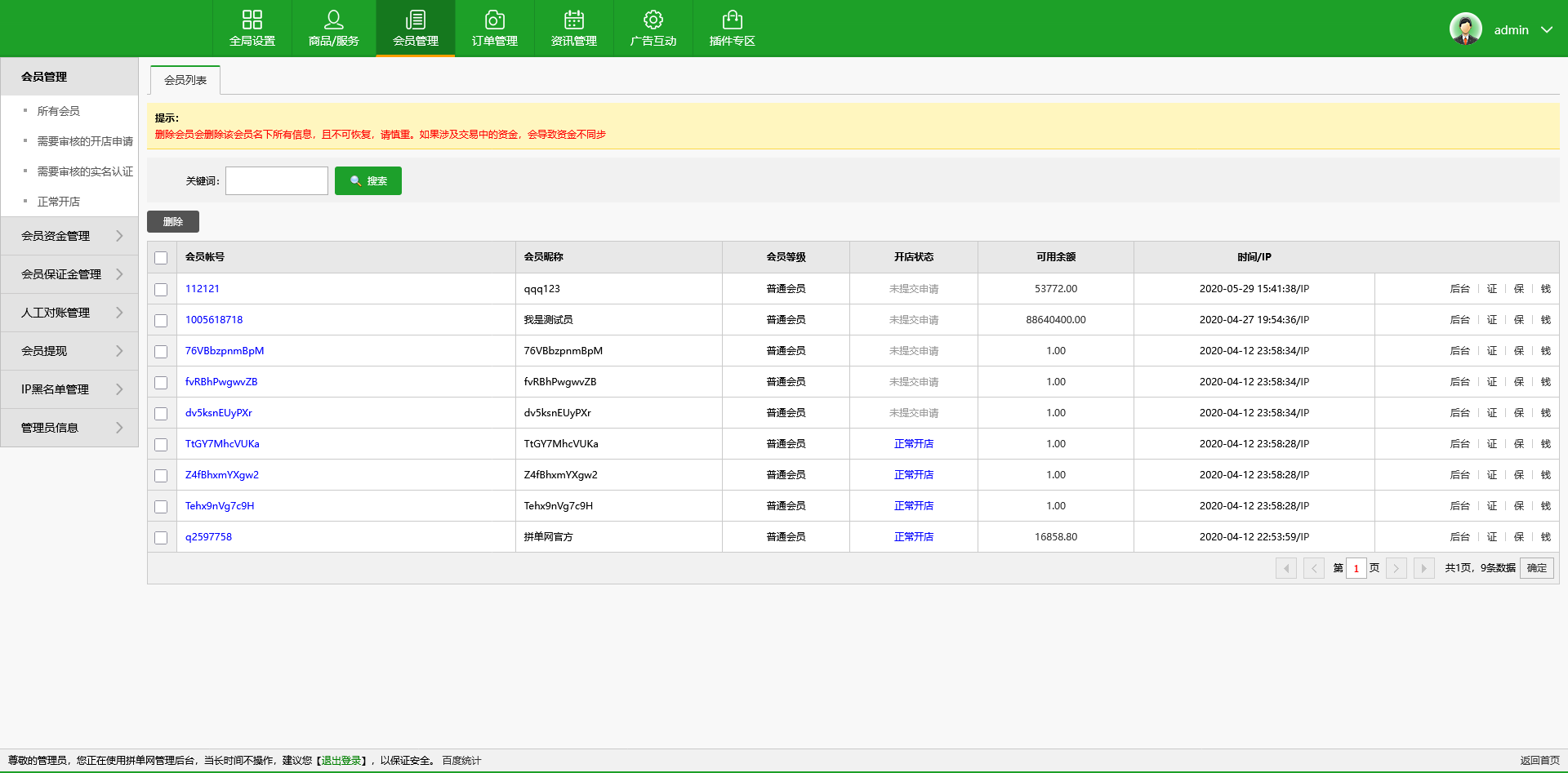Image resolution: width=1568 pixels, height=773 pixels.
Task: Open the 资讯管理 calendar icon
Action: pos(574,20)
